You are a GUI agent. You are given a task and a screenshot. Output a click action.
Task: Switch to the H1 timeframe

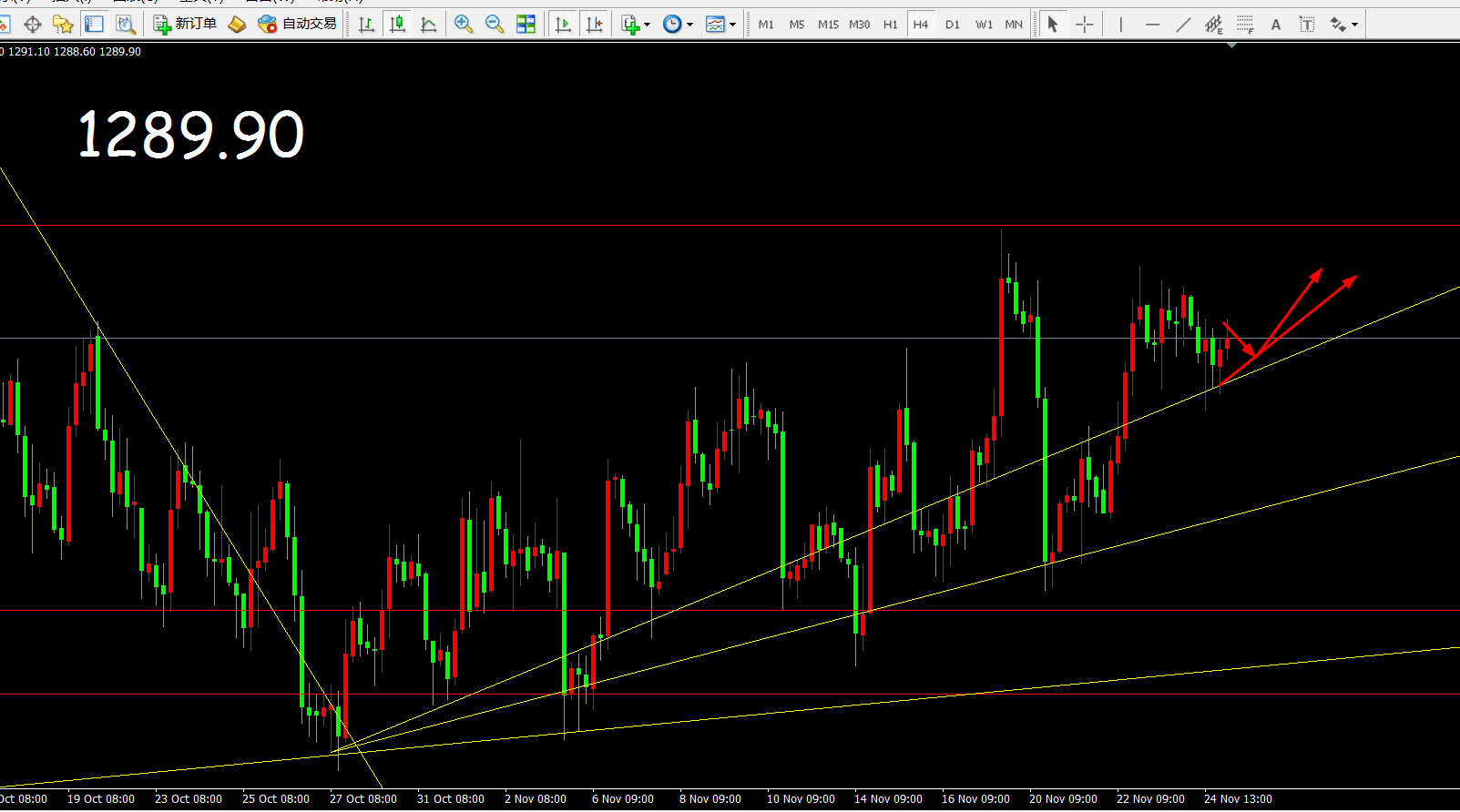click(890, 25)
